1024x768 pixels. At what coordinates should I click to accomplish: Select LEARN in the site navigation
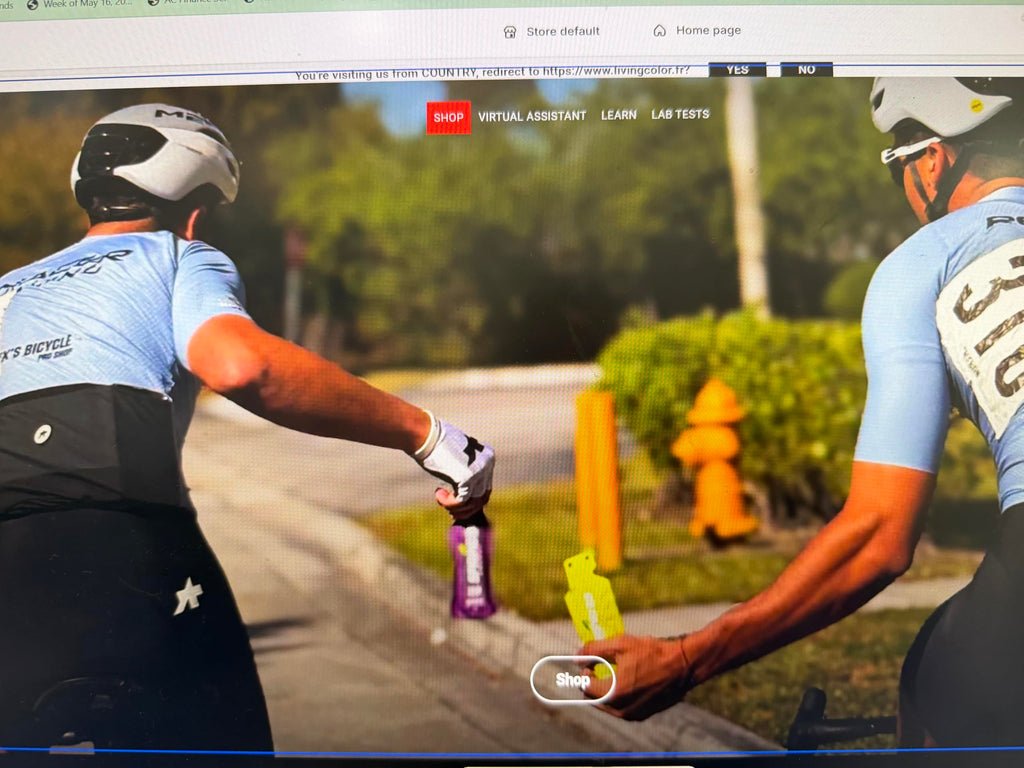(618, 115)
